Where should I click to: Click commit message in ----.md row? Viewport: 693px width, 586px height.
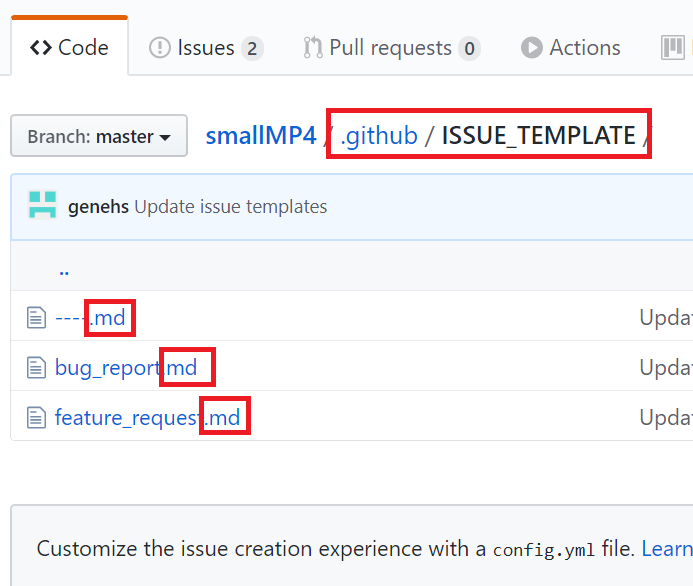pos(666,318)
